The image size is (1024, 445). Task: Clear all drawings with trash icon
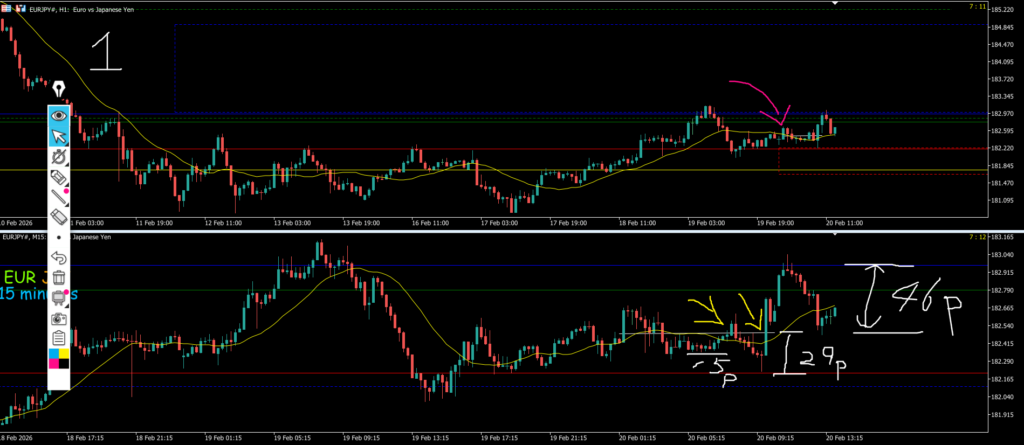(x=59, y=278)
